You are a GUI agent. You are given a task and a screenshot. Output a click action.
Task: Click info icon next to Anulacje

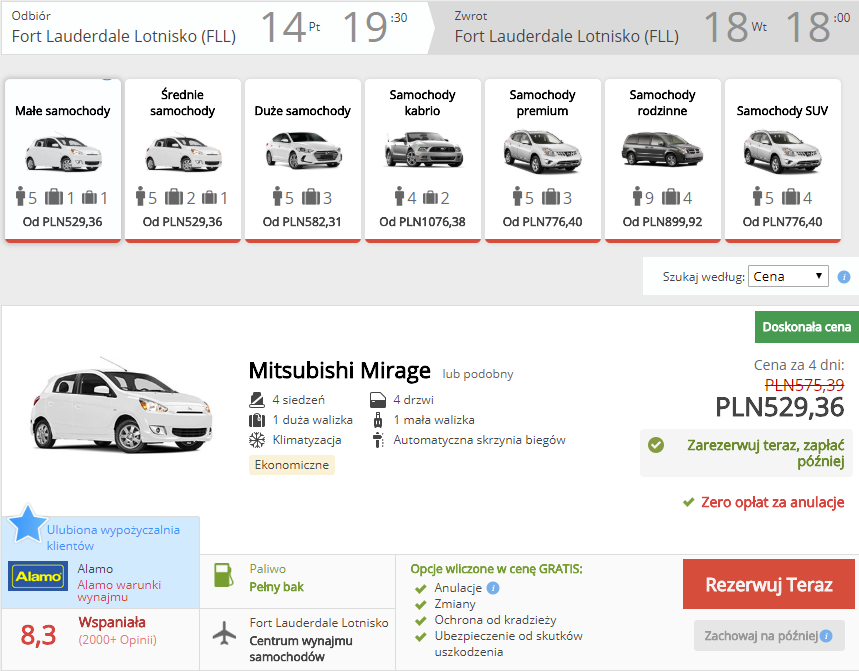tap(493, 588)
